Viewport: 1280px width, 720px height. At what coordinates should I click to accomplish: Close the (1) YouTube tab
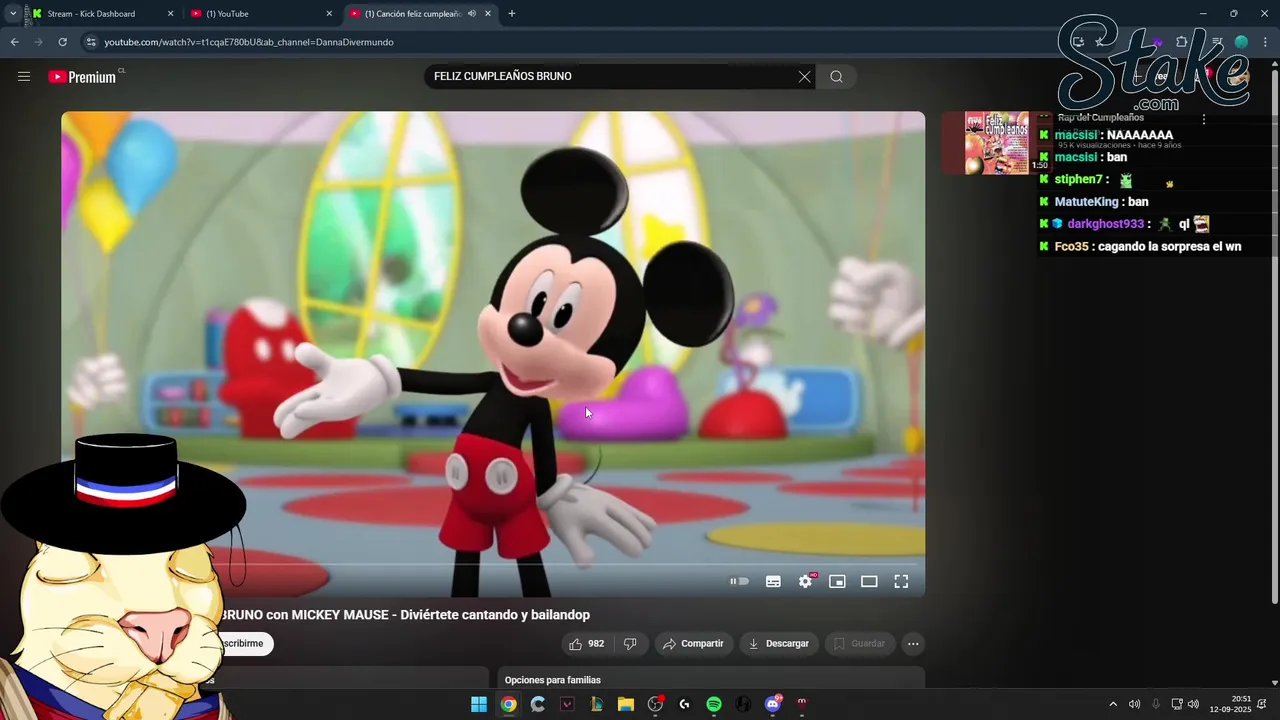pyautogui.click(x=329, y=14)
